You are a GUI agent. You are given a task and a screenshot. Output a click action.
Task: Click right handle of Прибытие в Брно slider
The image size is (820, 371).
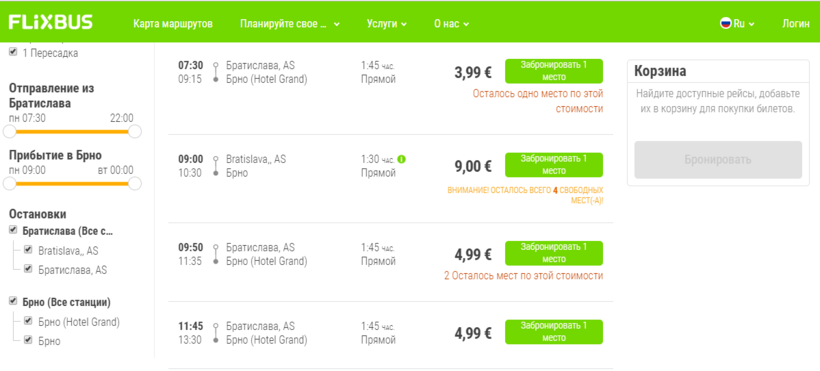click(135, 183)
